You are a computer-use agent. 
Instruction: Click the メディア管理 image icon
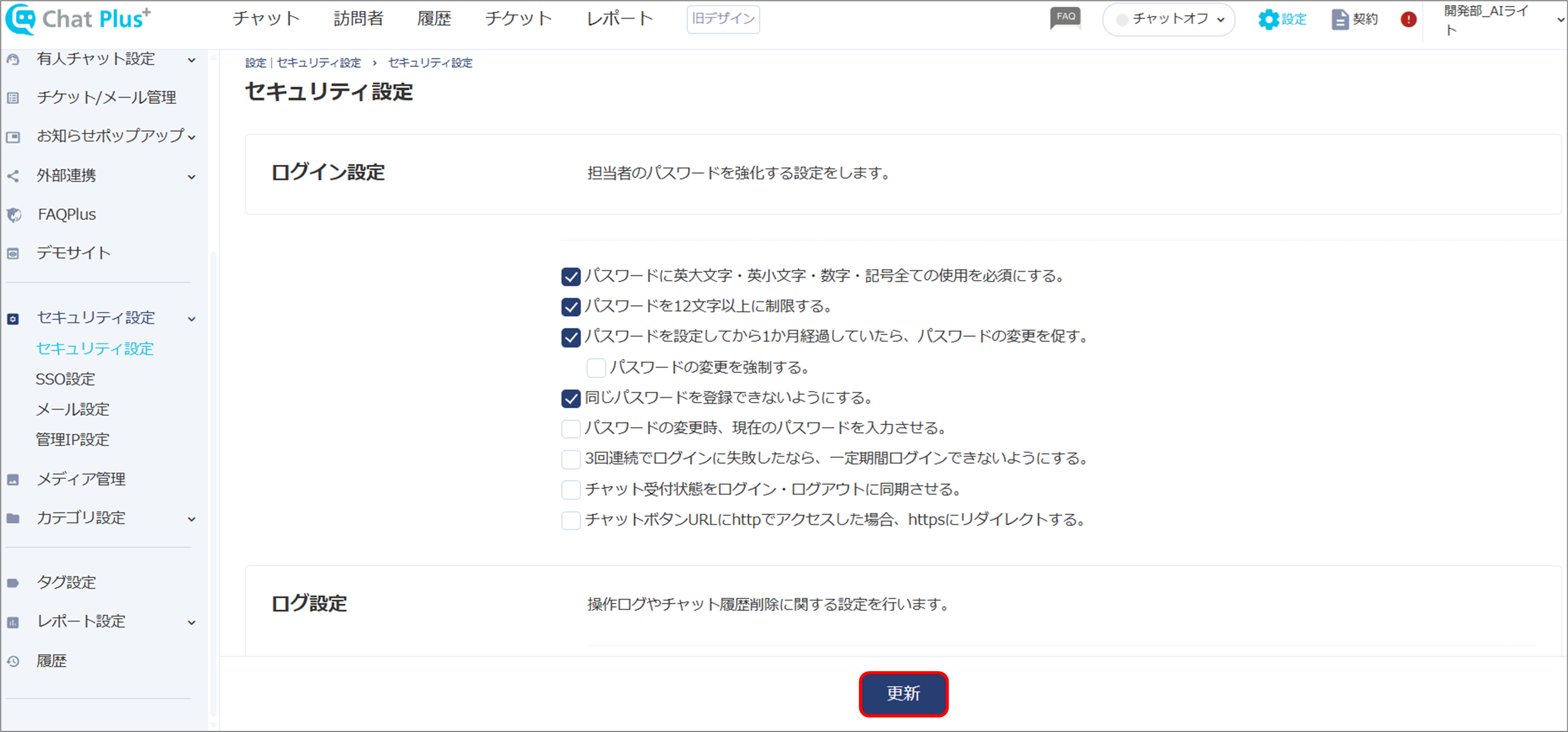click(13, 480)
